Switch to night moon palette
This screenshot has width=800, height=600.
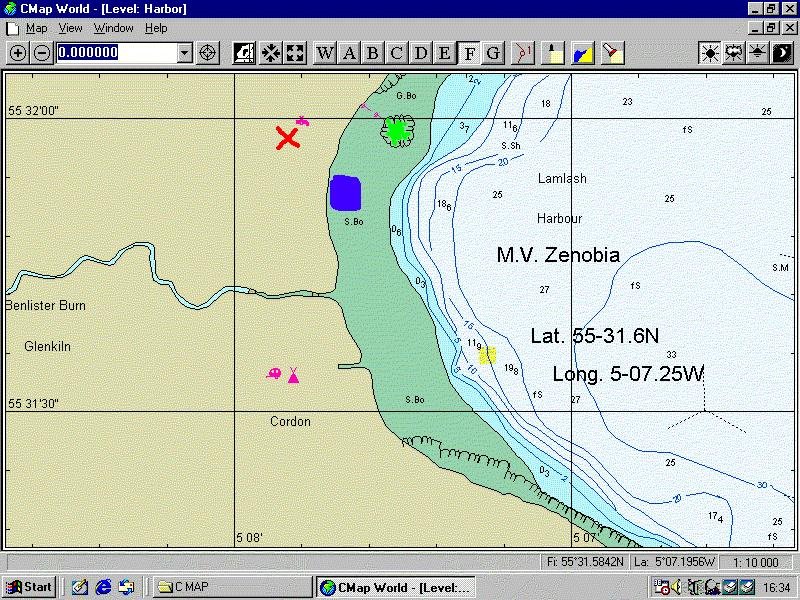click(x=782, y=53)
